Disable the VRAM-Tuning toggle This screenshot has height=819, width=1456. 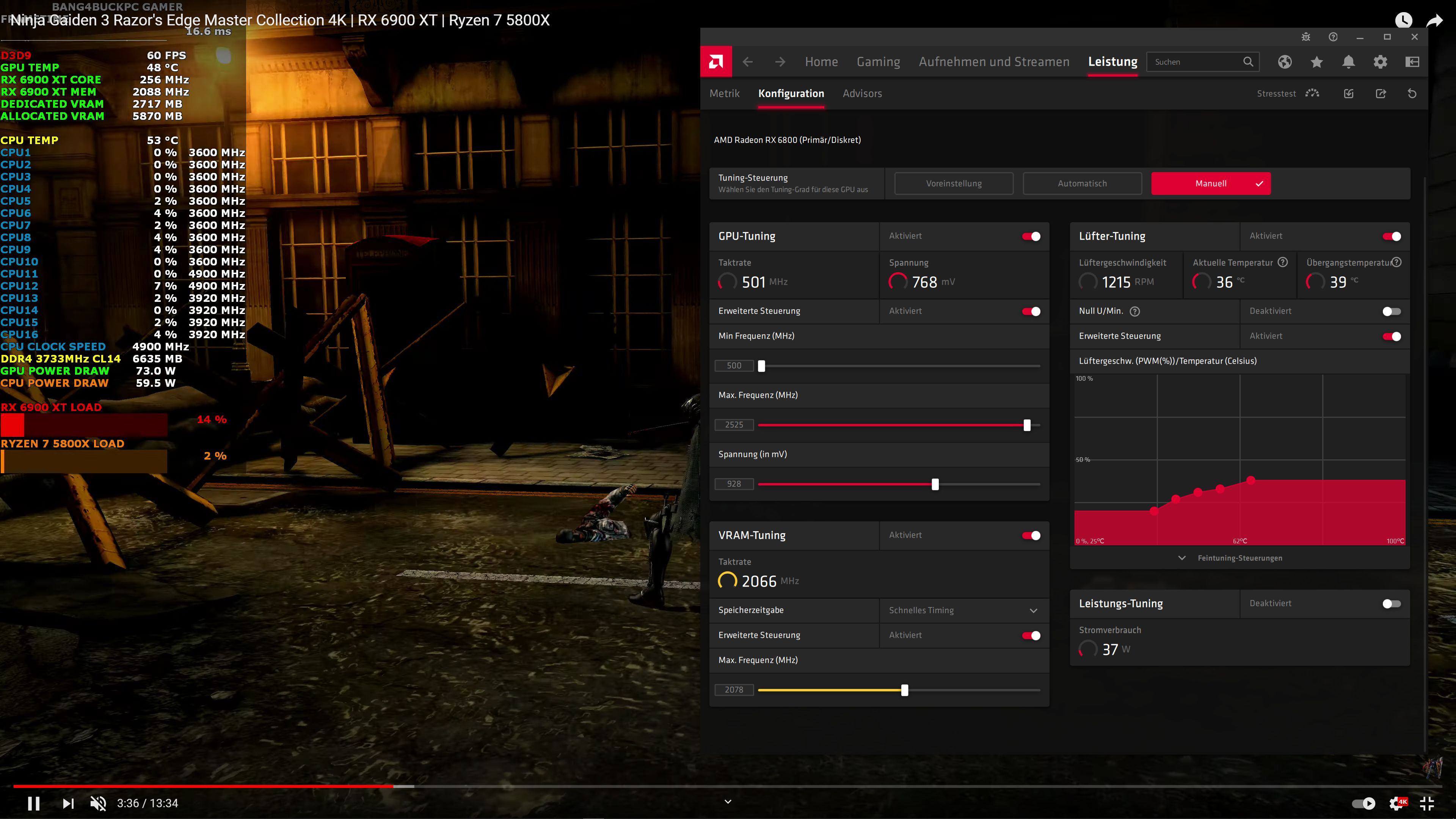(1031, 535)
